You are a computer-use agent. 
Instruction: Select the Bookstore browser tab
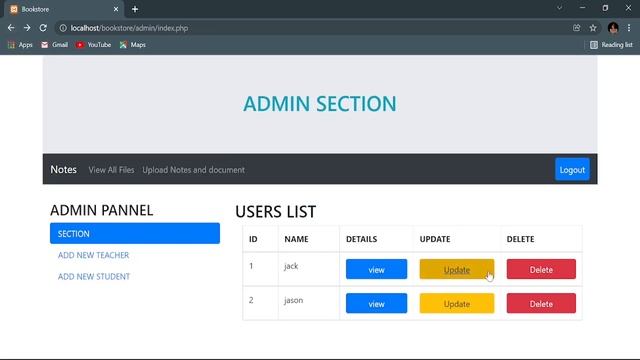pyautogui.click(x=64, y=9)
